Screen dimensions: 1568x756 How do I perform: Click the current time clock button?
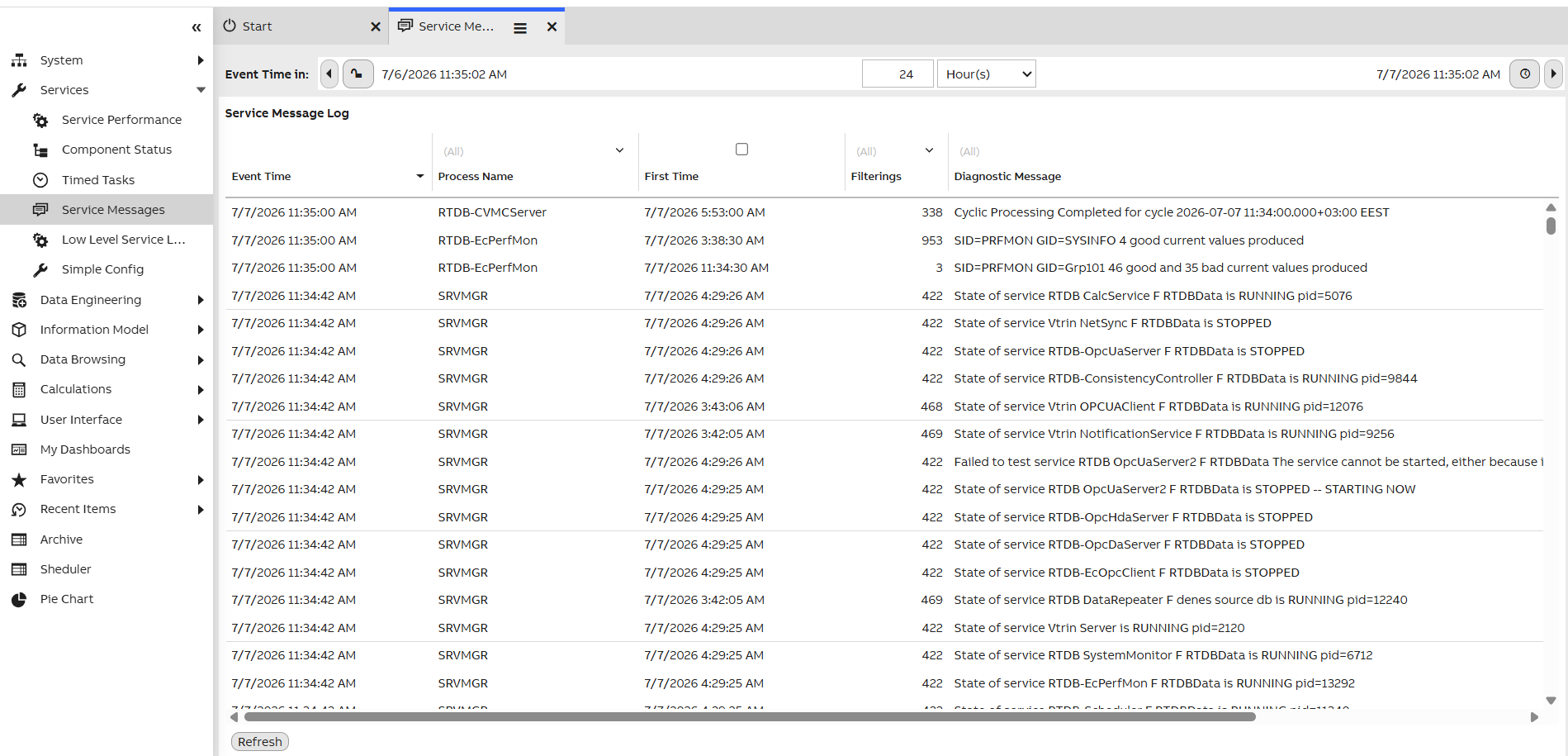(x=1524, y=74)
